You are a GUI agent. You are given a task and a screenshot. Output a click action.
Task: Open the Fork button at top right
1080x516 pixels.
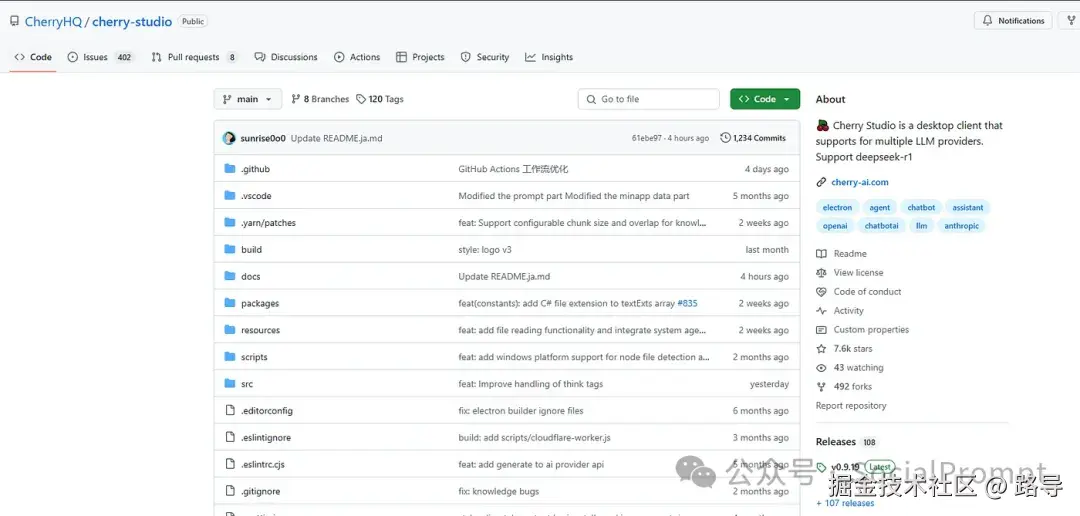pos(1072,21)
